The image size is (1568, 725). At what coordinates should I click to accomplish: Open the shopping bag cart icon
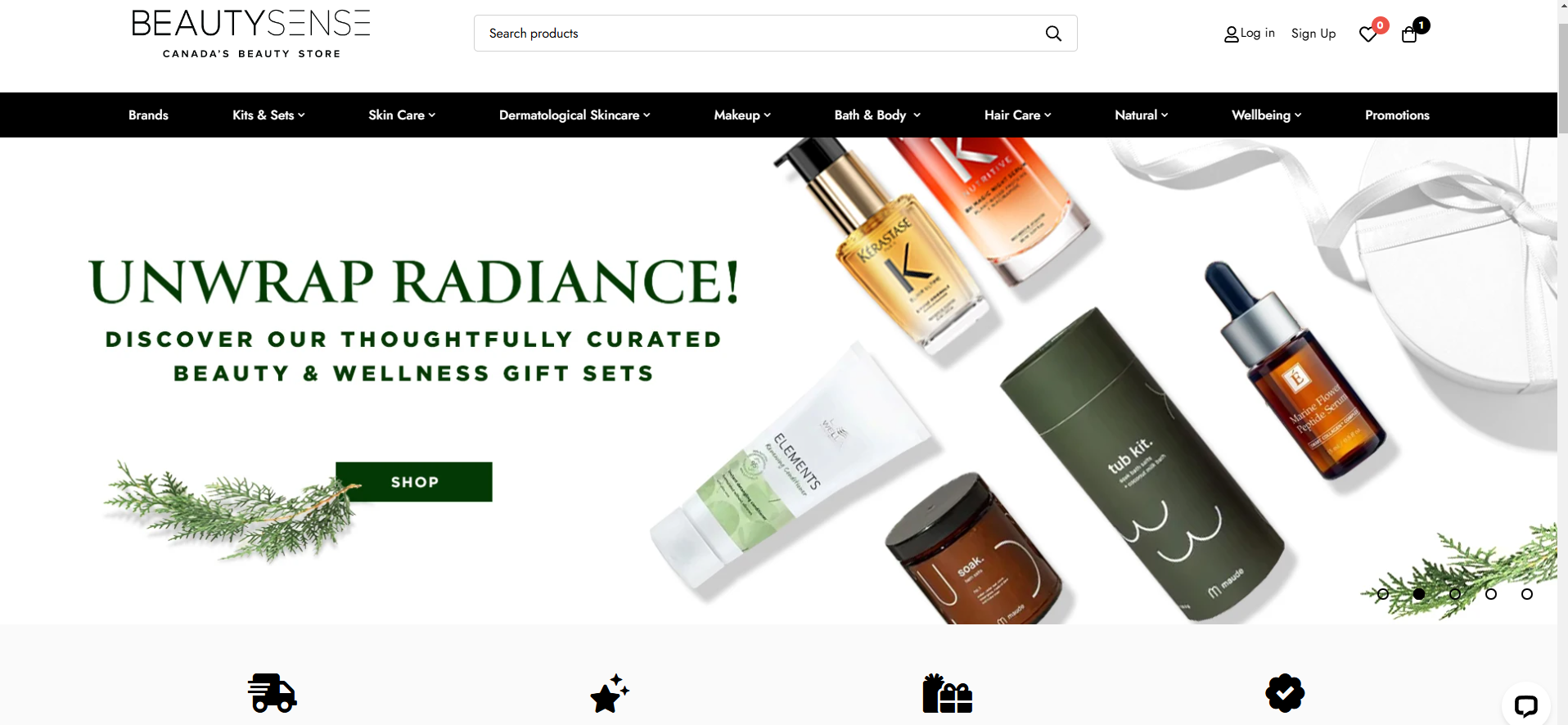[x=1409, y=34]
